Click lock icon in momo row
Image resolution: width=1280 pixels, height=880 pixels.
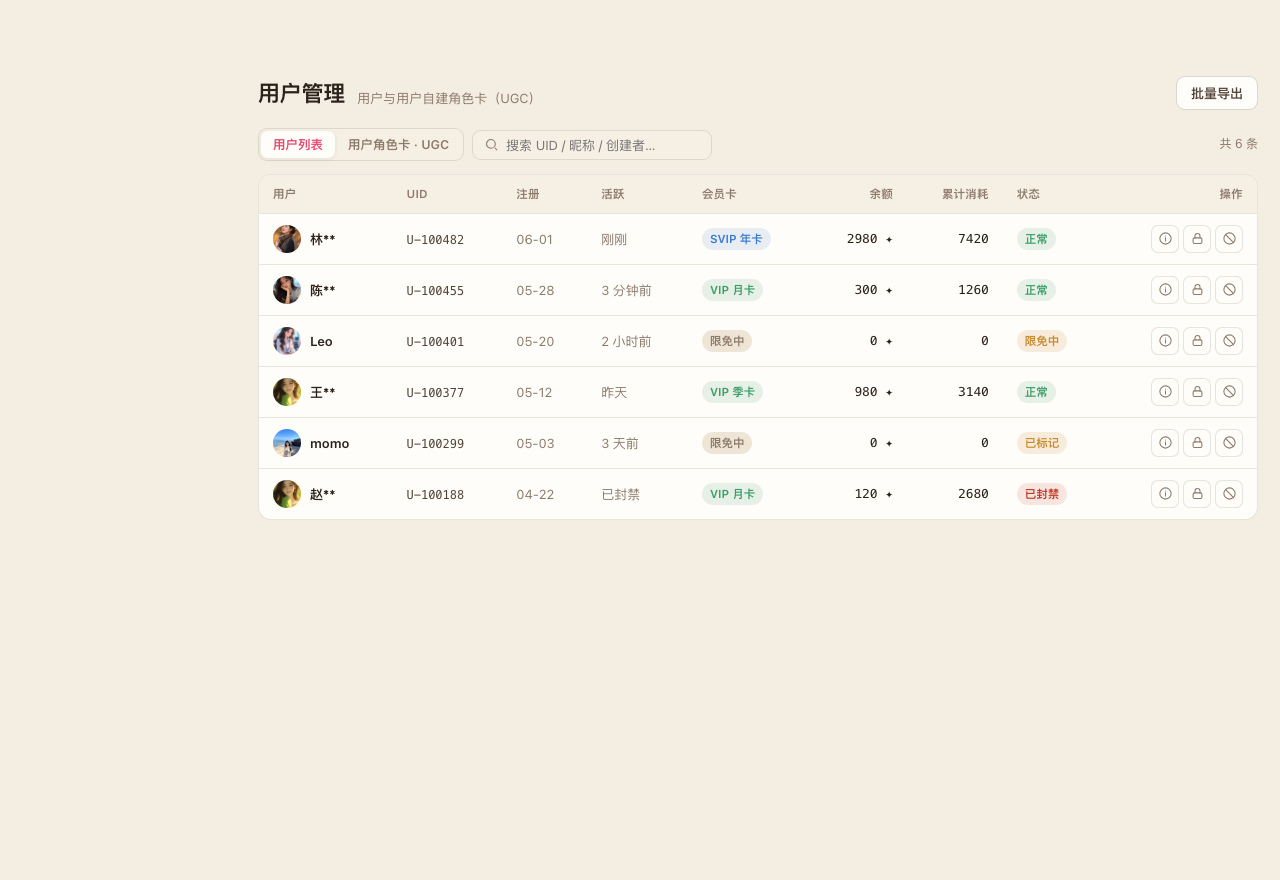(1197, 443)
